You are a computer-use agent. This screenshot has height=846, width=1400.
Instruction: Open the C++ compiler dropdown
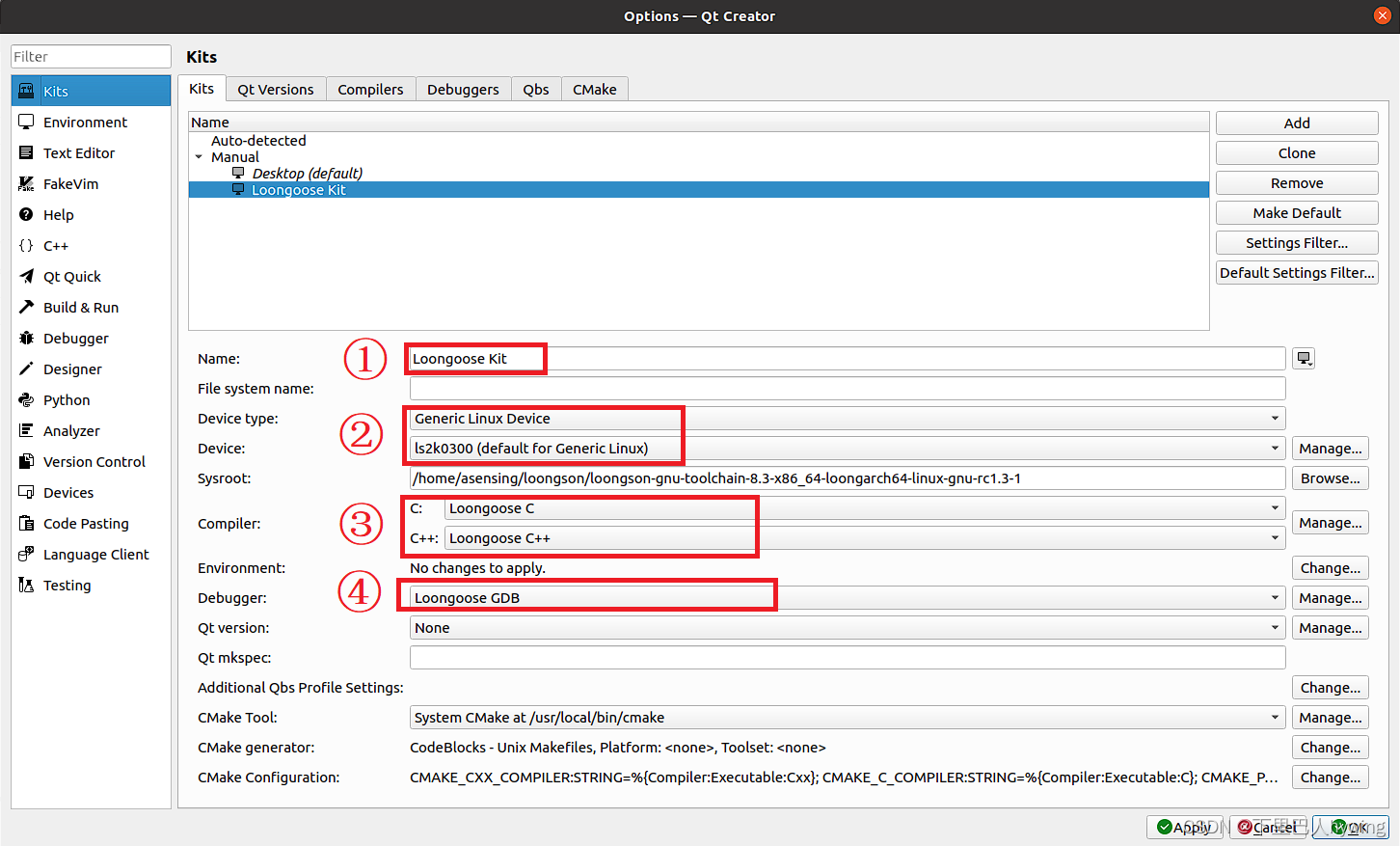[865, 537]
